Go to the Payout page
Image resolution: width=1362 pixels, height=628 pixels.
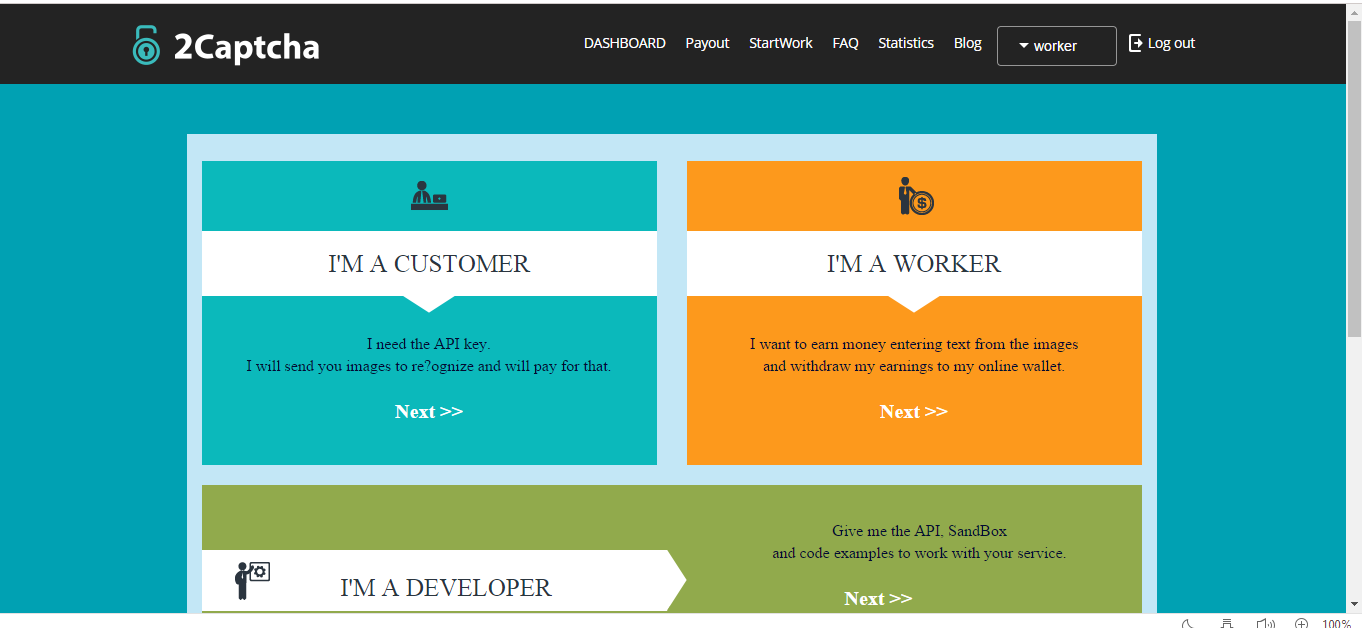tap(707, 43)
